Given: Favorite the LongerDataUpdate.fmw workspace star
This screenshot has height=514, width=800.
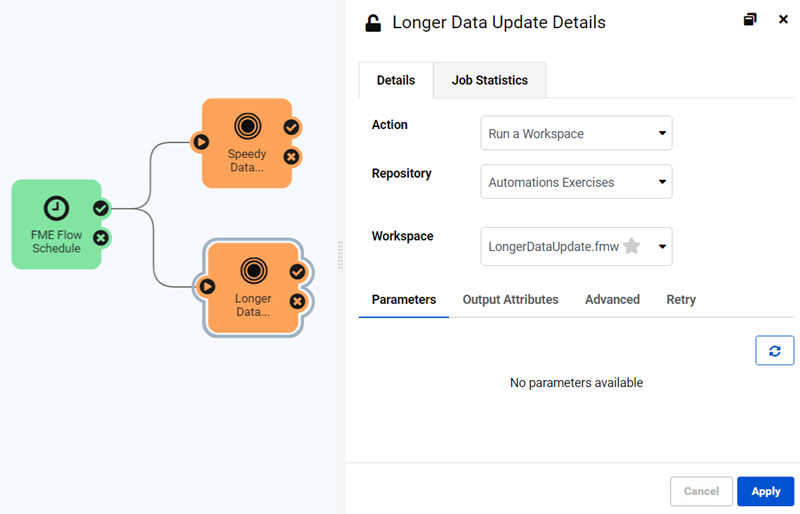Looking at the screenshot, I should [x=632, y=246].
